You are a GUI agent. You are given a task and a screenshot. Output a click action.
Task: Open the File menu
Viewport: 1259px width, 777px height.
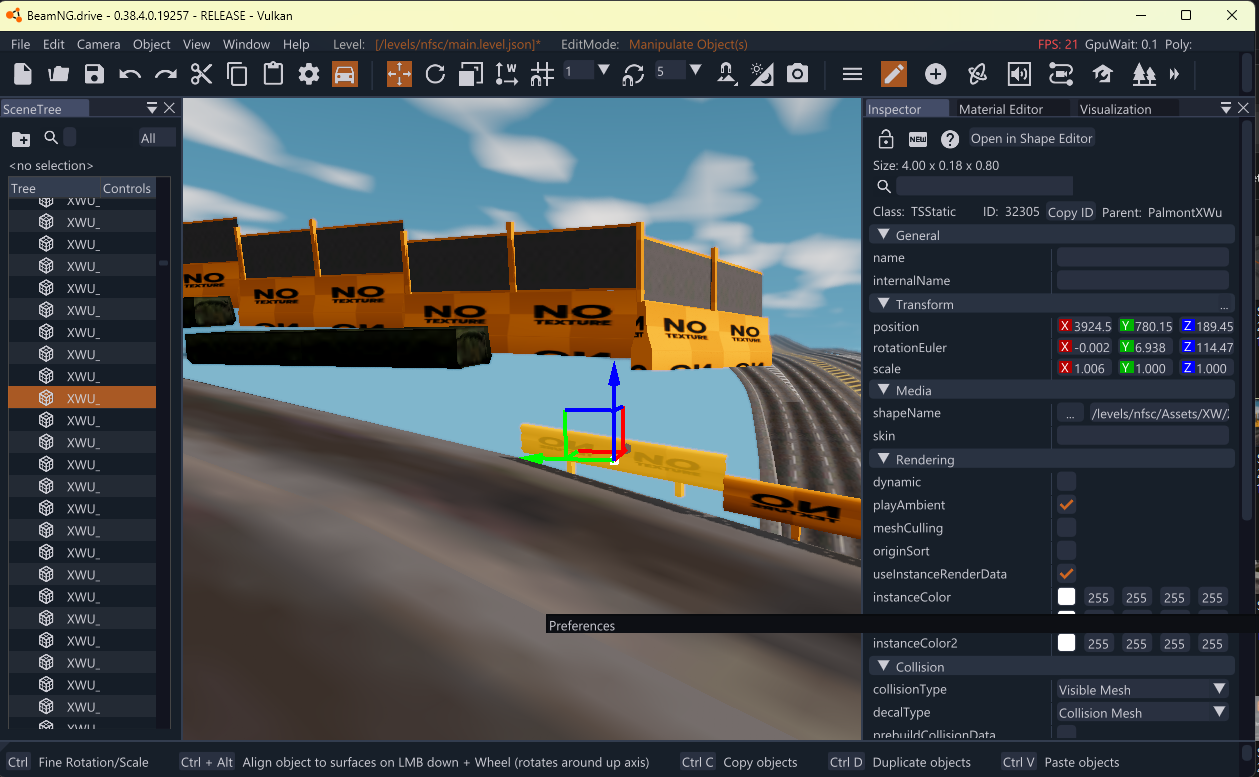21,44
